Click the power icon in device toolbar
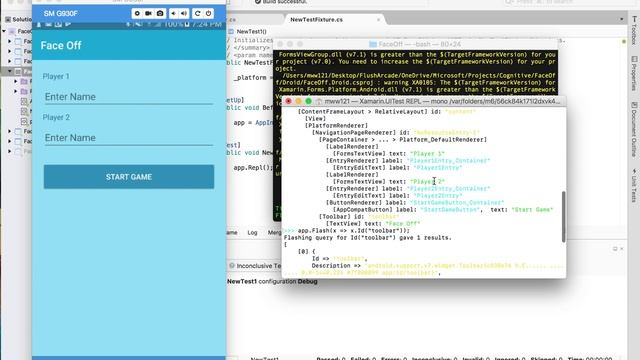Screen dimensions: 640x360 point(209,13)
